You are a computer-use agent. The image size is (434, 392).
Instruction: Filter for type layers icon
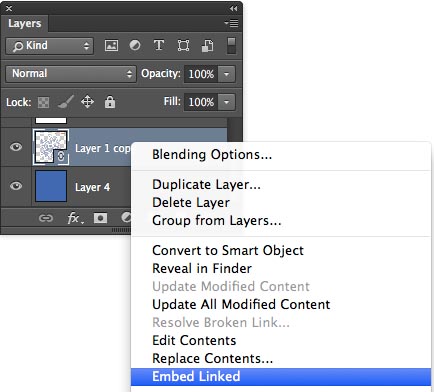pyautogui.click(x=159, y=45)
